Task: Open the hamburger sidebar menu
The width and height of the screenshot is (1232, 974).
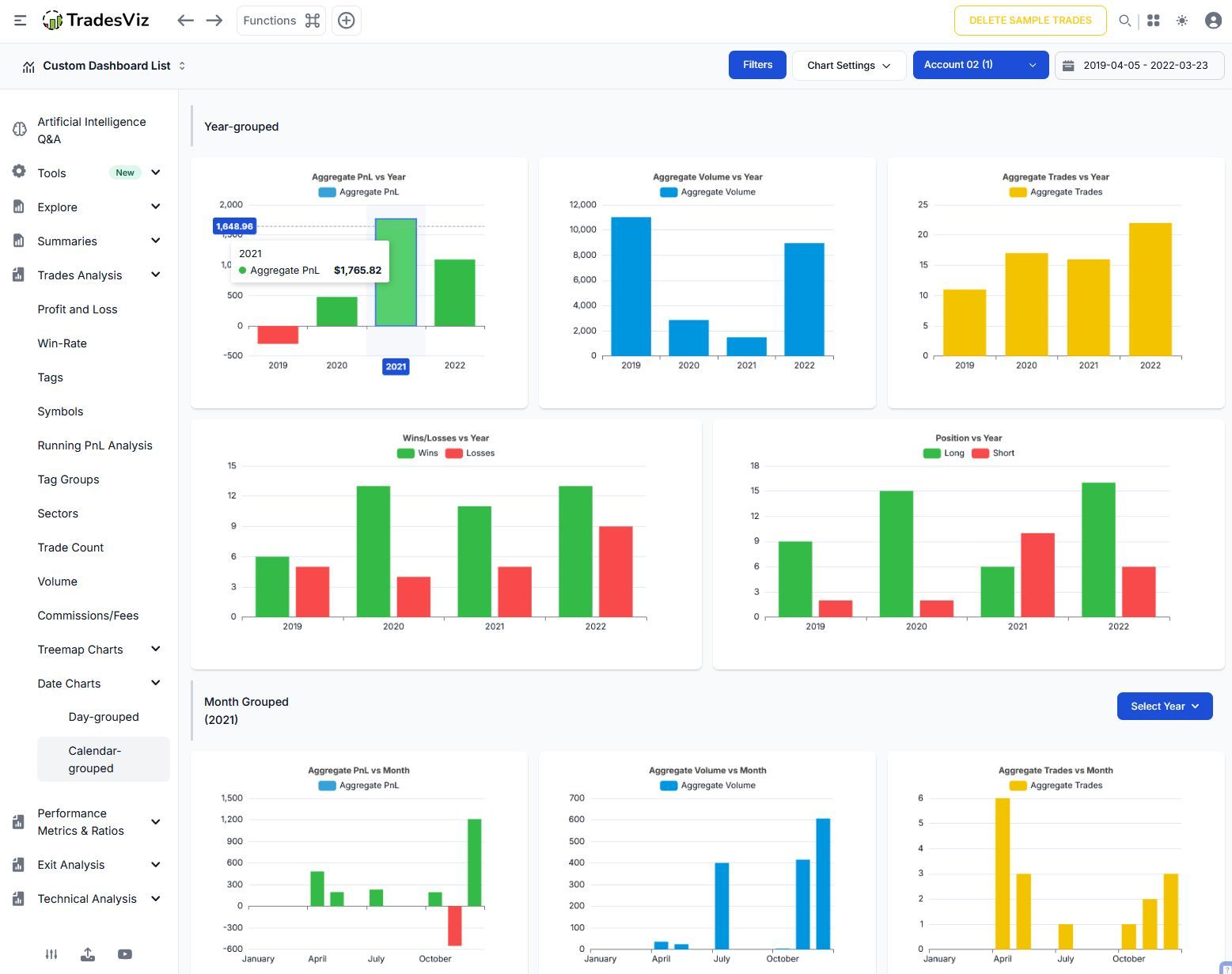Action: pos(21,21)
